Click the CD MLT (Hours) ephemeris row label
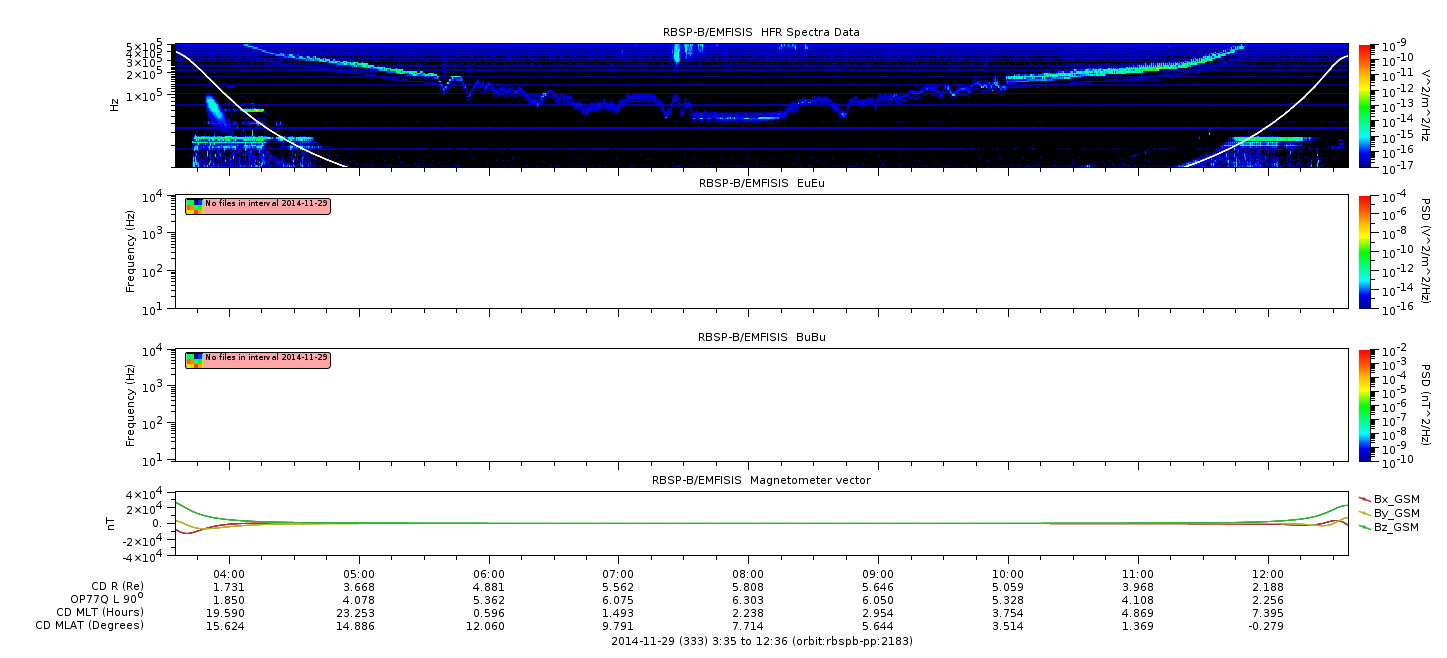 [x=99, y=612]
